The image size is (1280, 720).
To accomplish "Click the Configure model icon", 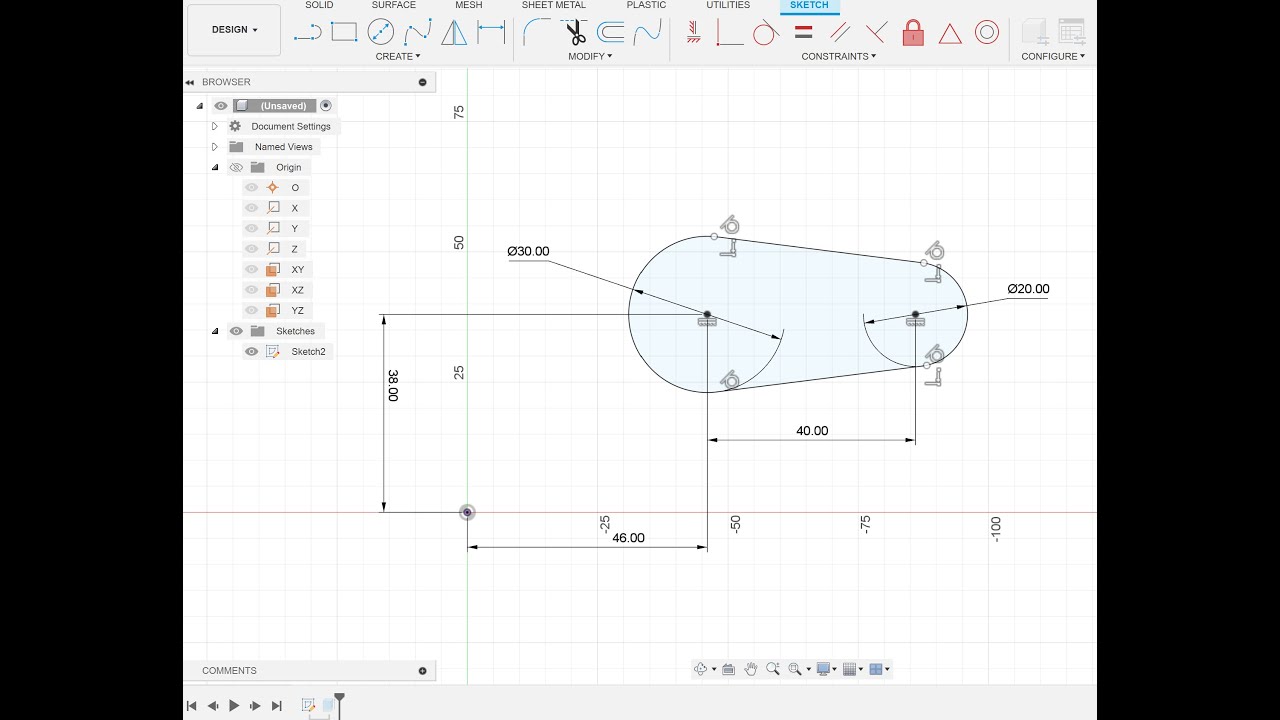I will pyautogui.click(x=1035, y=32).
